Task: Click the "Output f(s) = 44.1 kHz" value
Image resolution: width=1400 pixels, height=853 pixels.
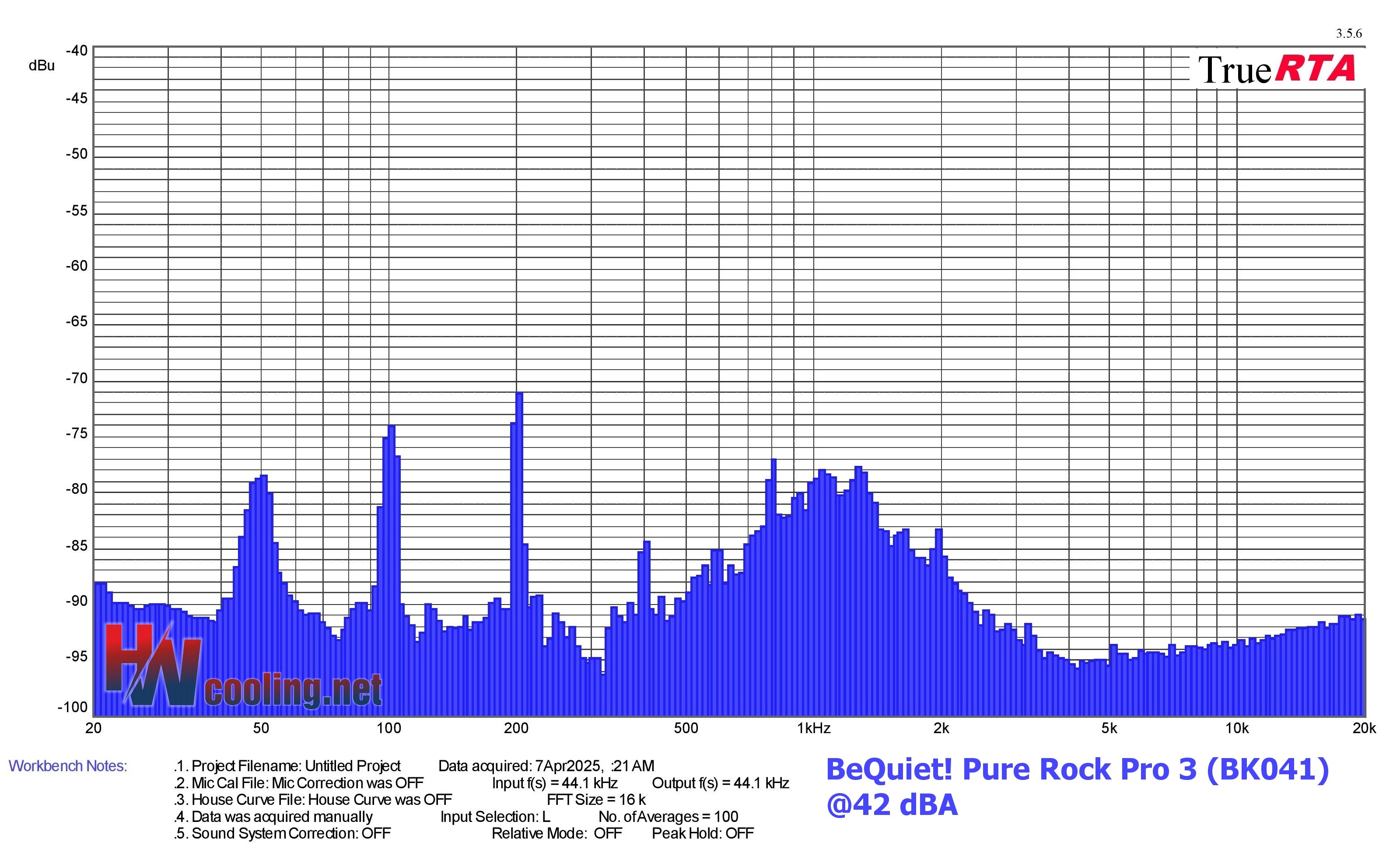Action: 721,783
